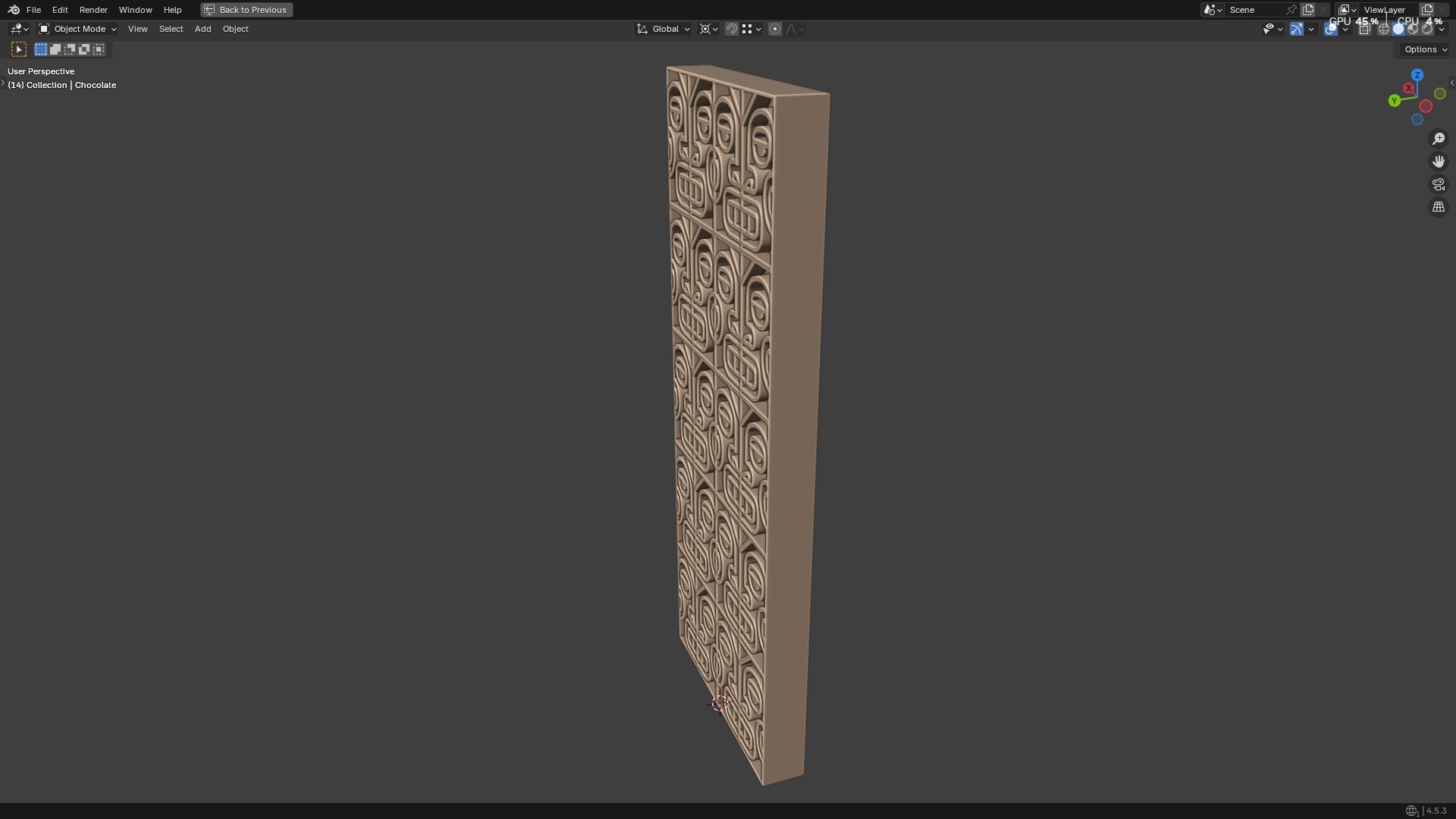Open the snapping options dropdown
Viewport: 1456px width, 819px height.
[x=752, y=29]
